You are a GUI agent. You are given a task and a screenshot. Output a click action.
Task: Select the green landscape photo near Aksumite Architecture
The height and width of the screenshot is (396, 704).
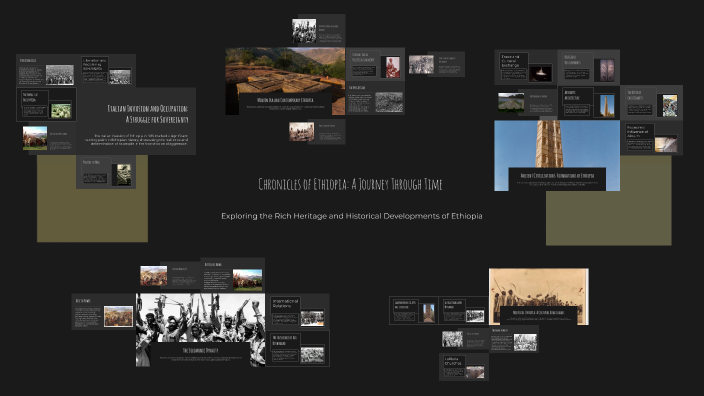(511, 102)
